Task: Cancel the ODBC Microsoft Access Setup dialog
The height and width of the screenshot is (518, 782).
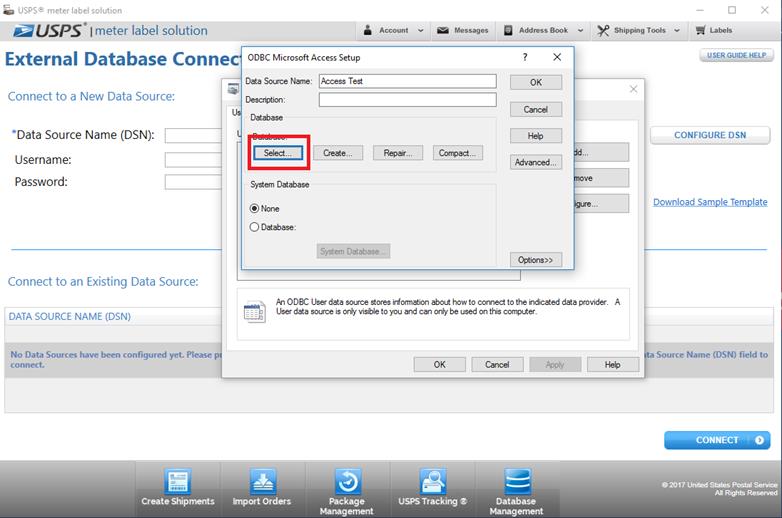Action: 536,109
